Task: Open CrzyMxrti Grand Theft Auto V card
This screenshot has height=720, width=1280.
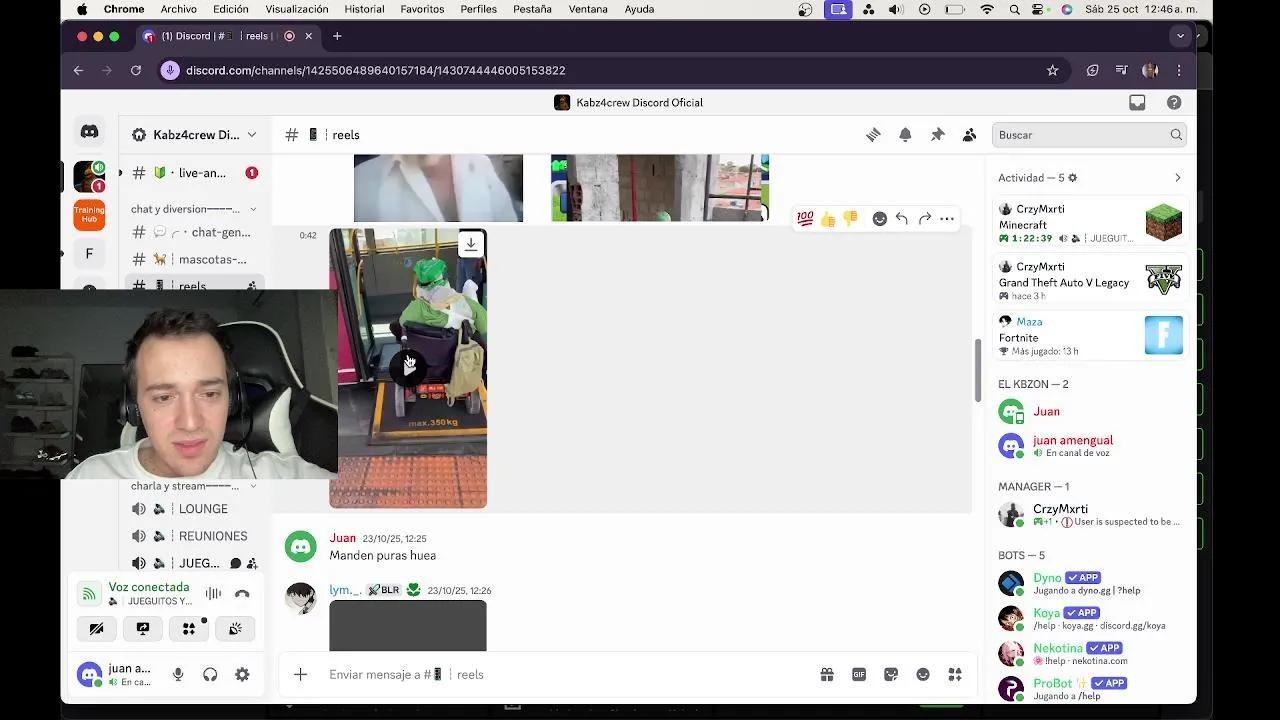Action: click(x=1090, y=280)
